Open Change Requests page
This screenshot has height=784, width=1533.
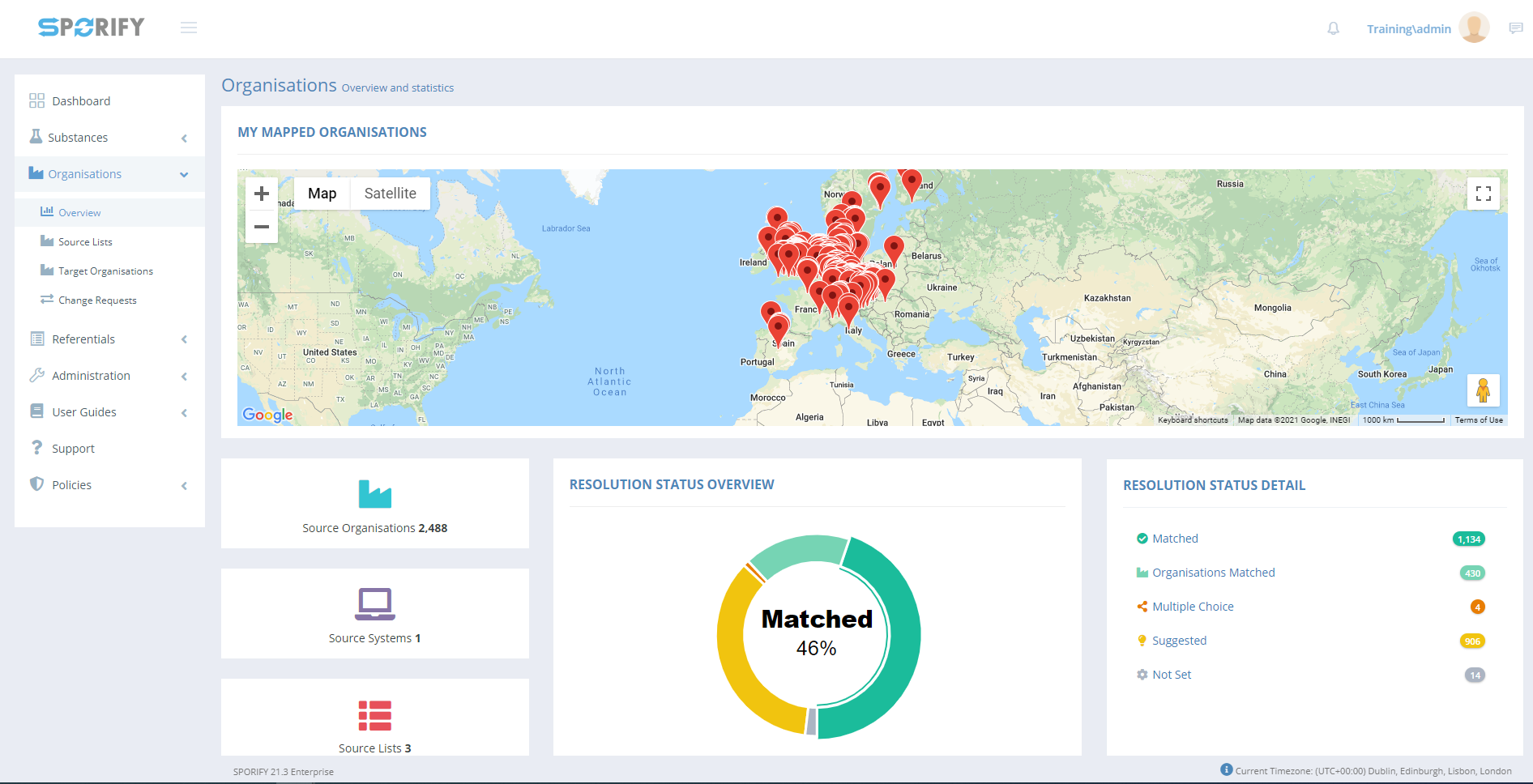[97, 300]
